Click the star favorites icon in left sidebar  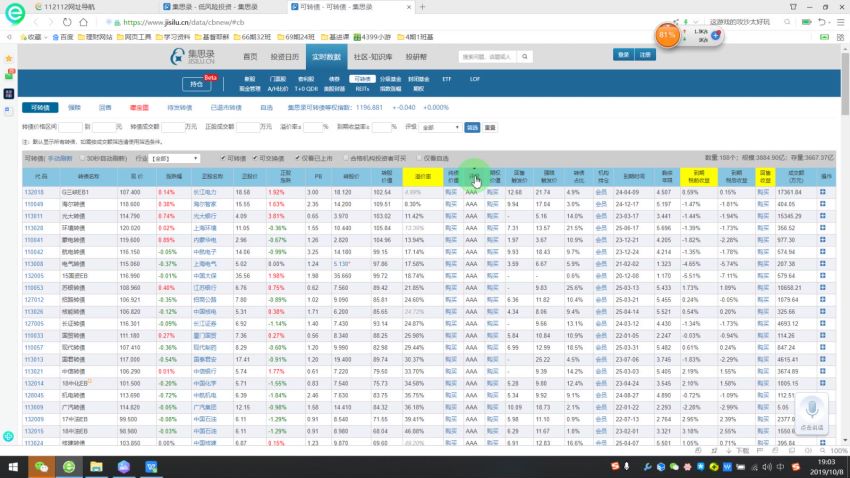pyautogui.click(x=9, y=58)
